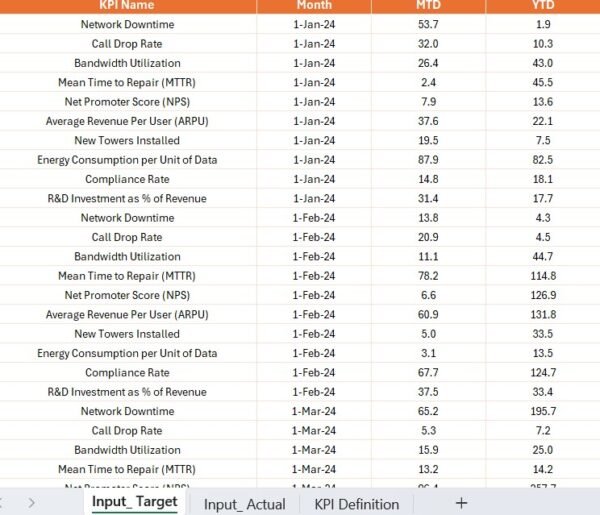The width and height of the screenshot is (600, 515).
Task: Select the YTD cell showing 126.9
Action: (543, 295)
